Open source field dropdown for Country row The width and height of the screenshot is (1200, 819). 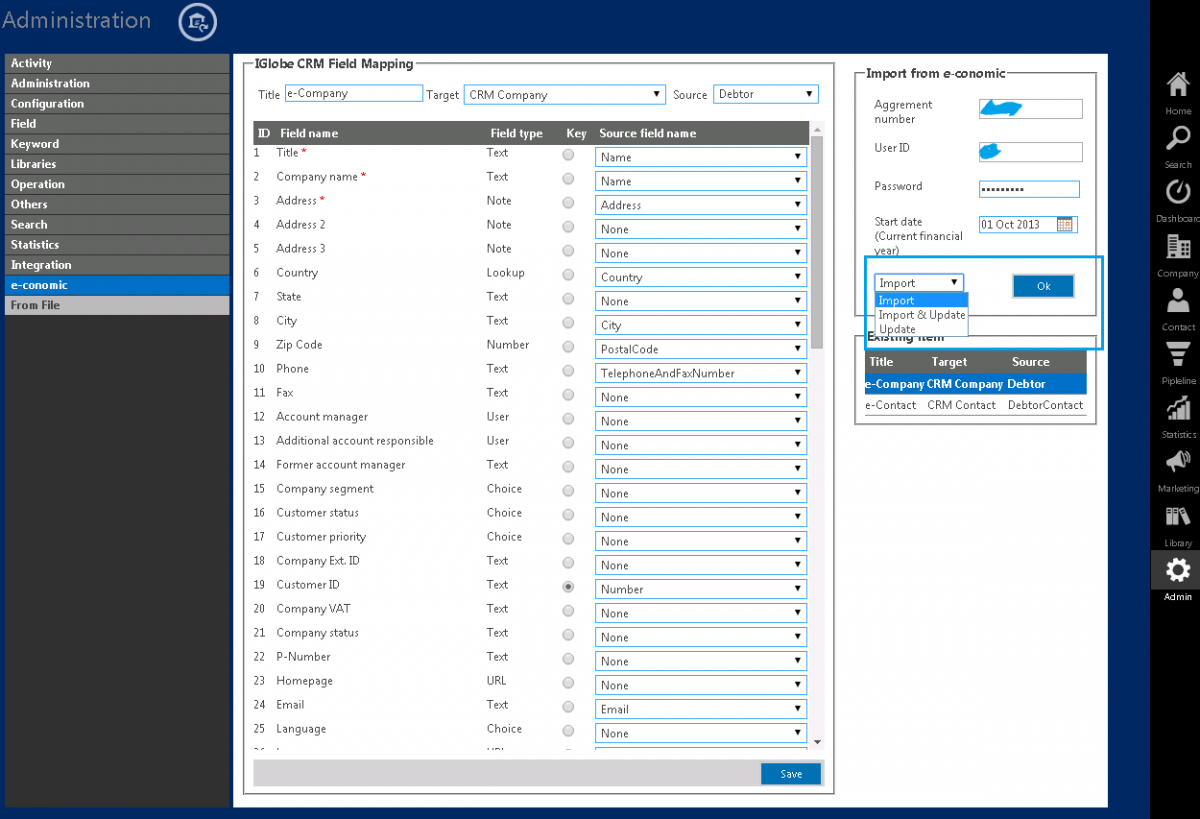pyautogui.click(x=701, y=277)
